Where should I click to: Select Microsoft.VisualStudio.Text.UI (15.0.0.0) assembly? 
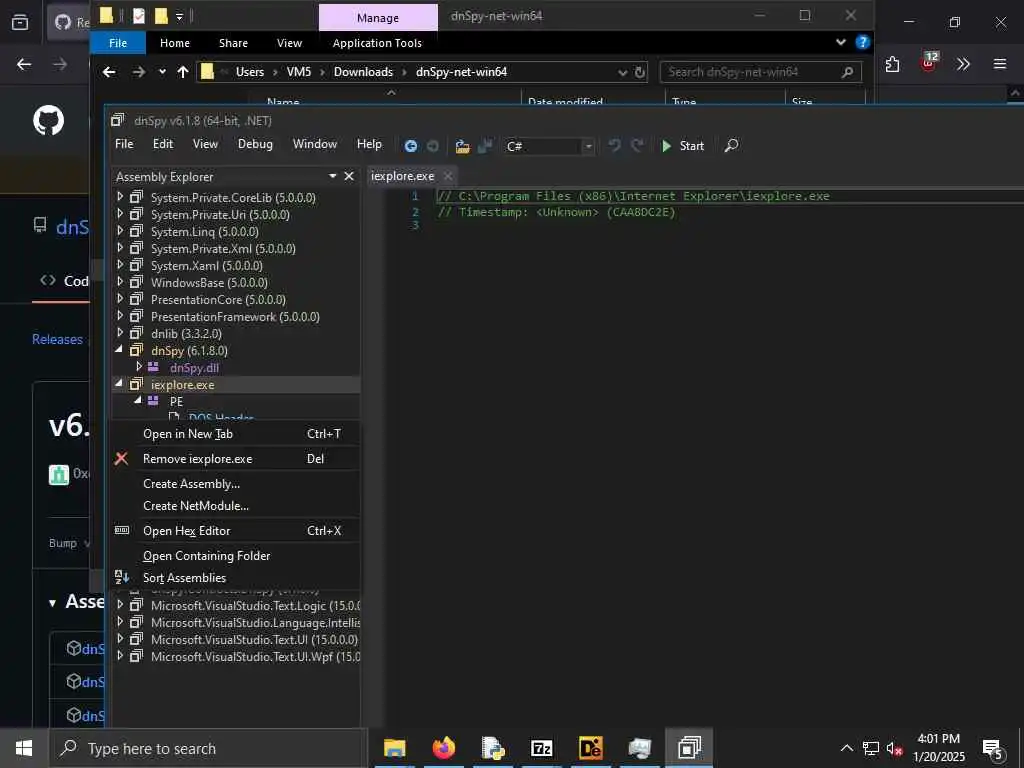click(x=254, y=639)
